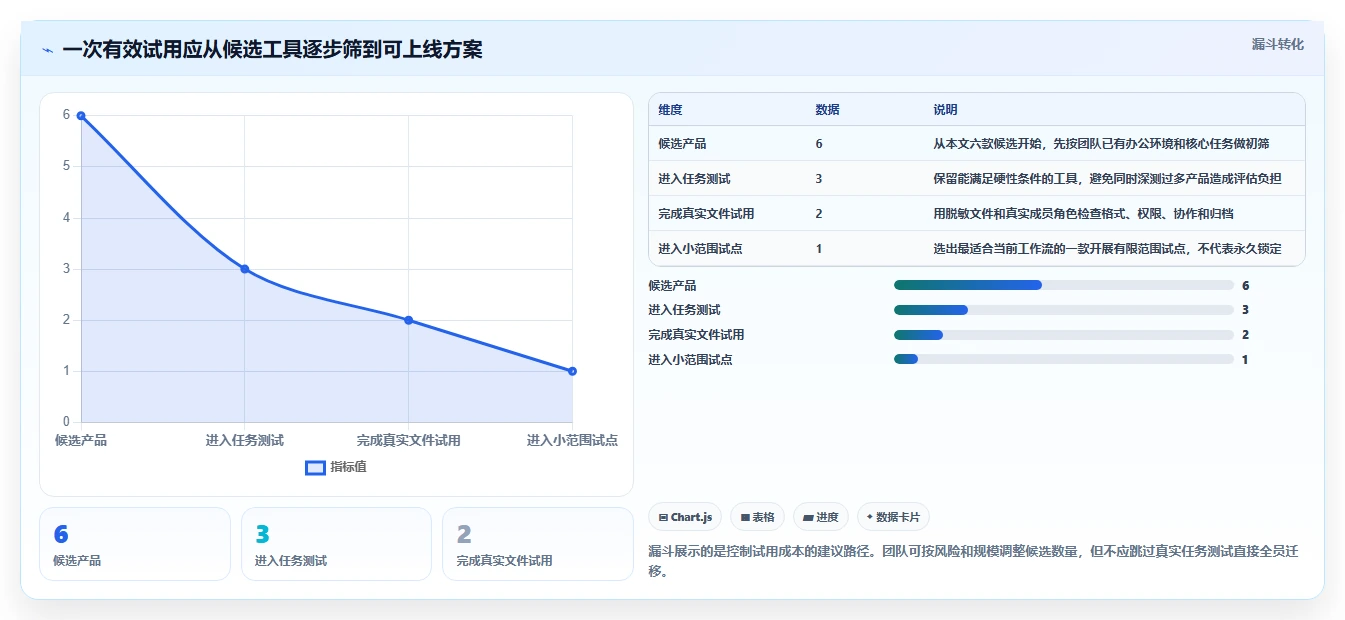This screenshot has width=1345, height=620.
Task: Click the x-axis label 进入任务测试
Action: point(245,440)
